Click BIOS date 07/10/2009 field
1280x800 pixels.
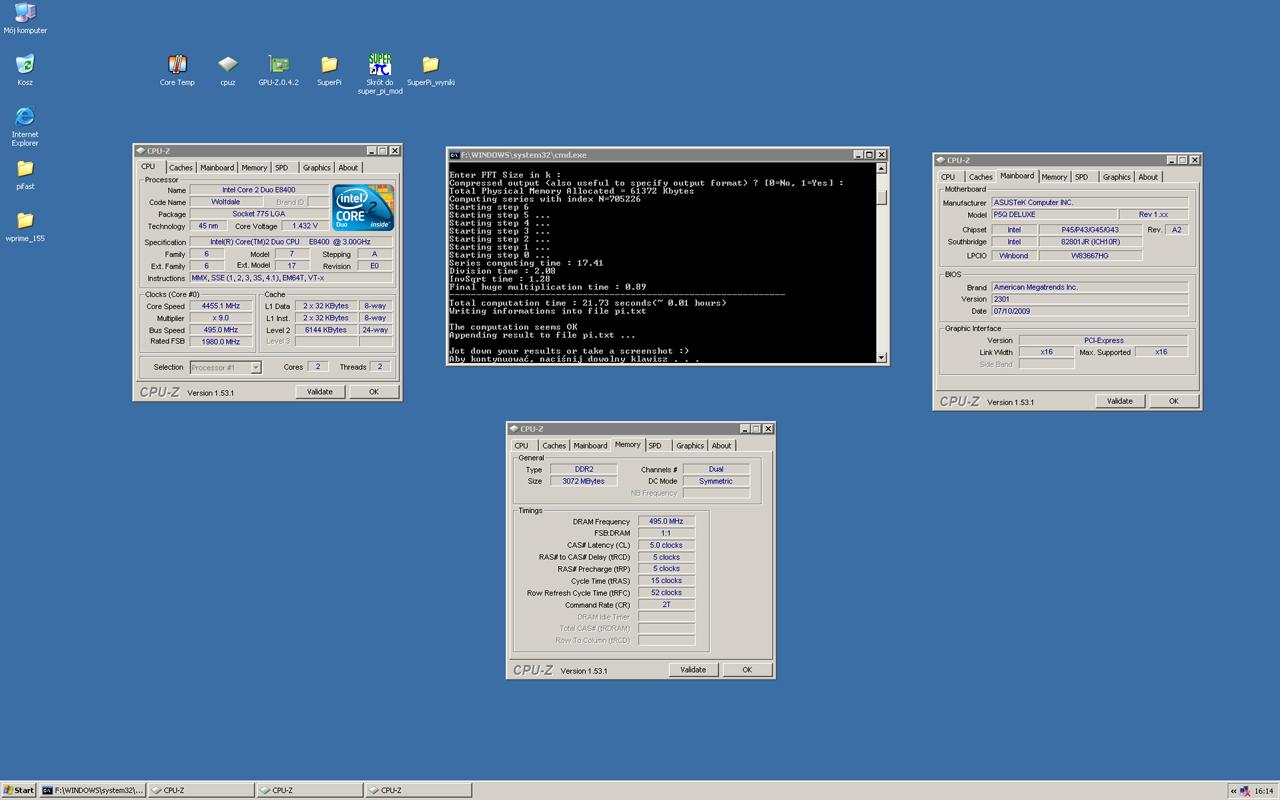tap(1089, 311)
